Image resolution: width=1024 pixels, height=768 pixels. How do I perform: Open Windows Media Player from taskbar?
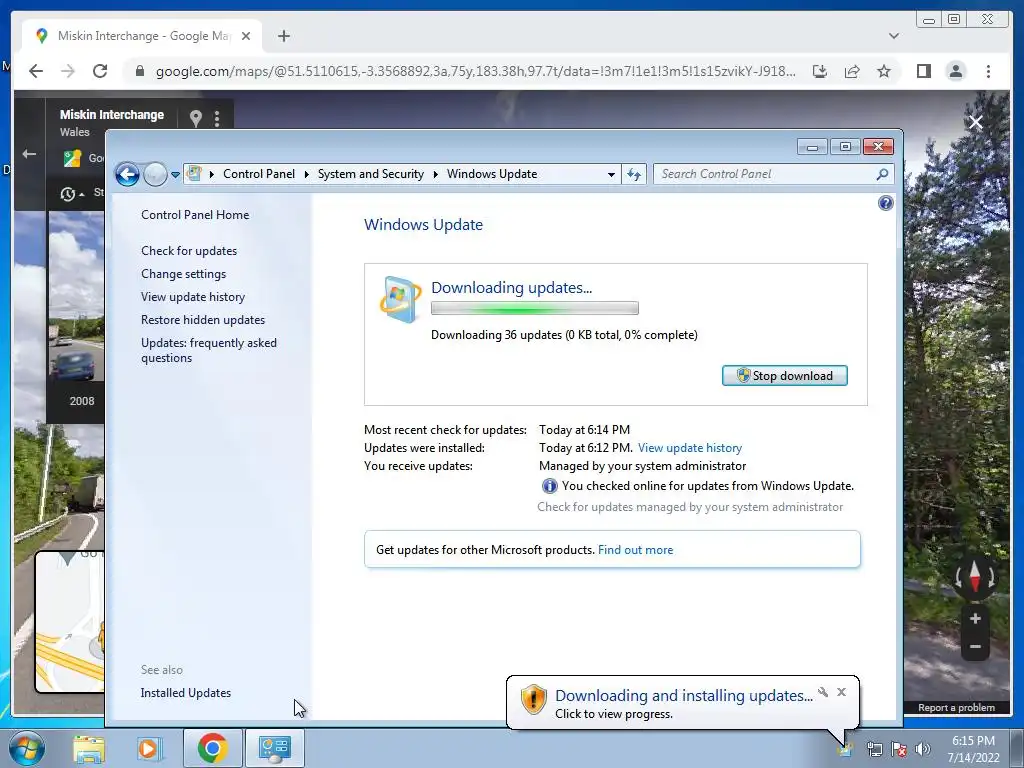tap(149, 748)
